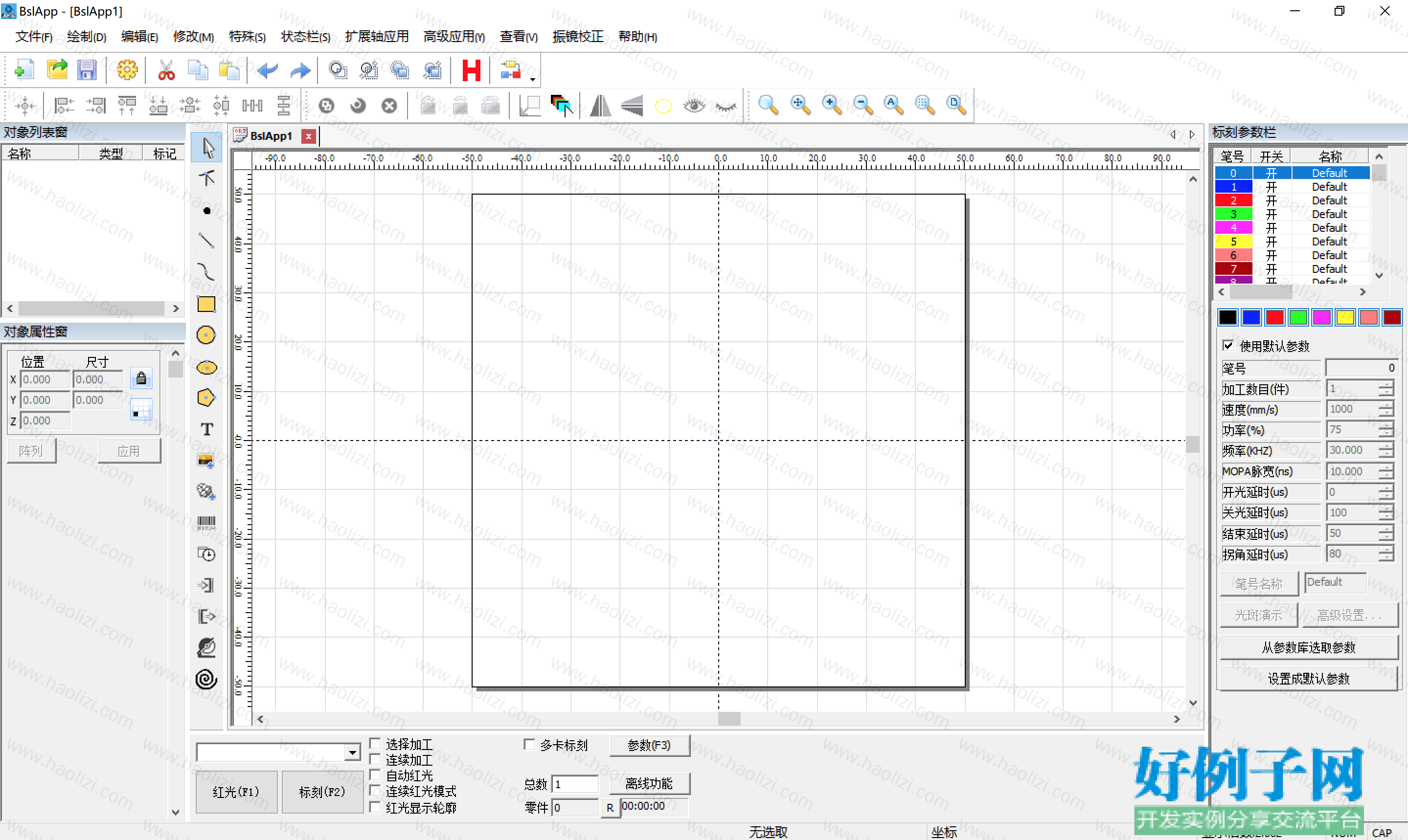Click the New file icon
1408x840 pixels.
[x=24, y=70]
